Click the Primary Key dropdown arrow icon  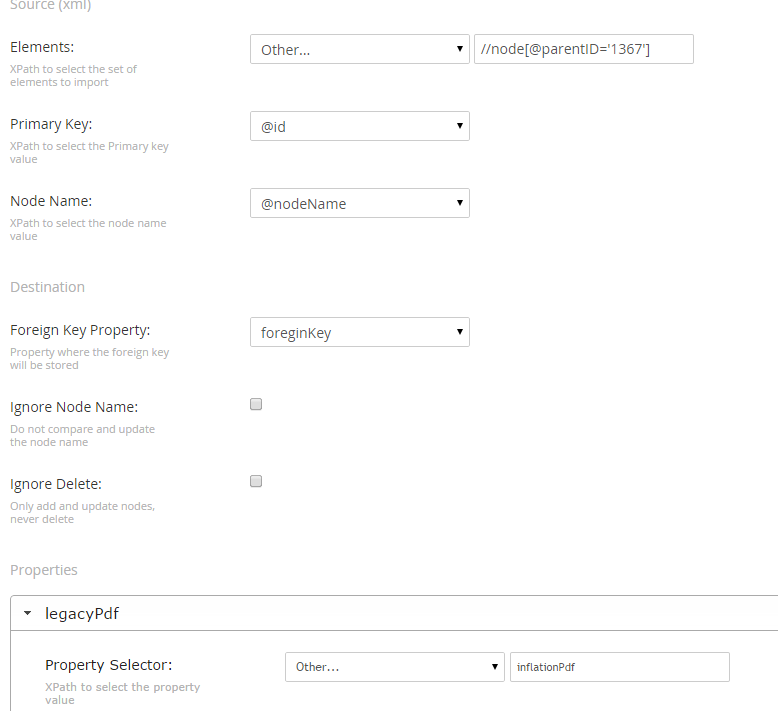459,126
